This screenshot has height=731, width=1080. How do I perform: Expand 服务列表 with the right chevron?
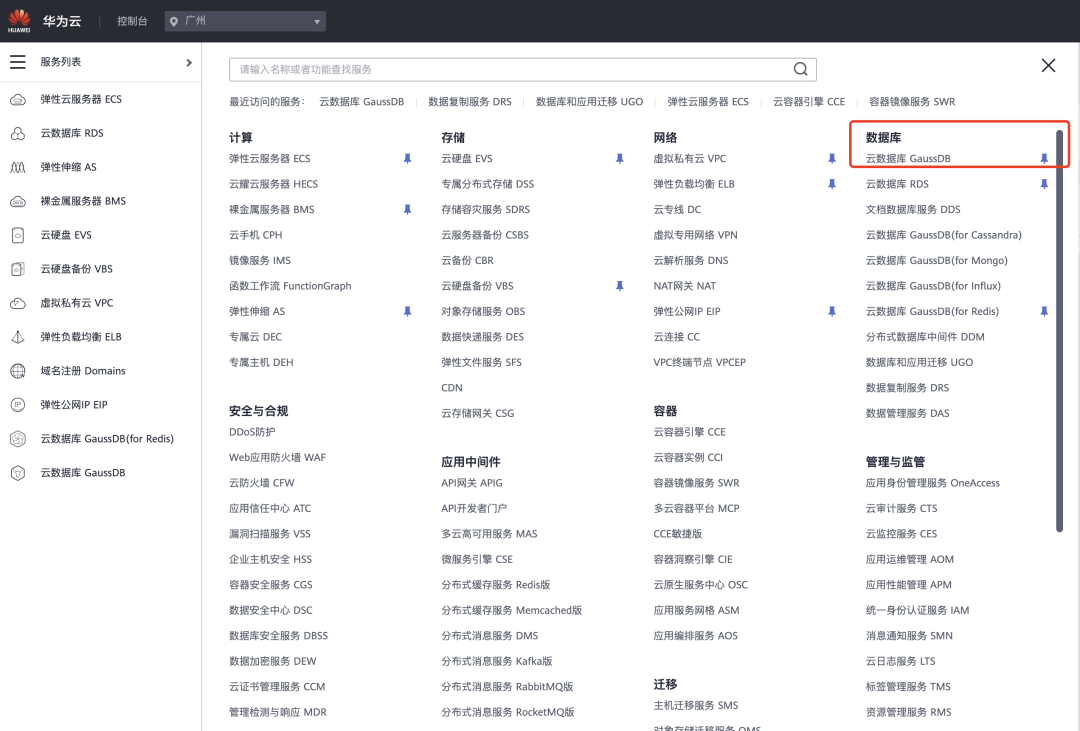click(x=189, y=63)
